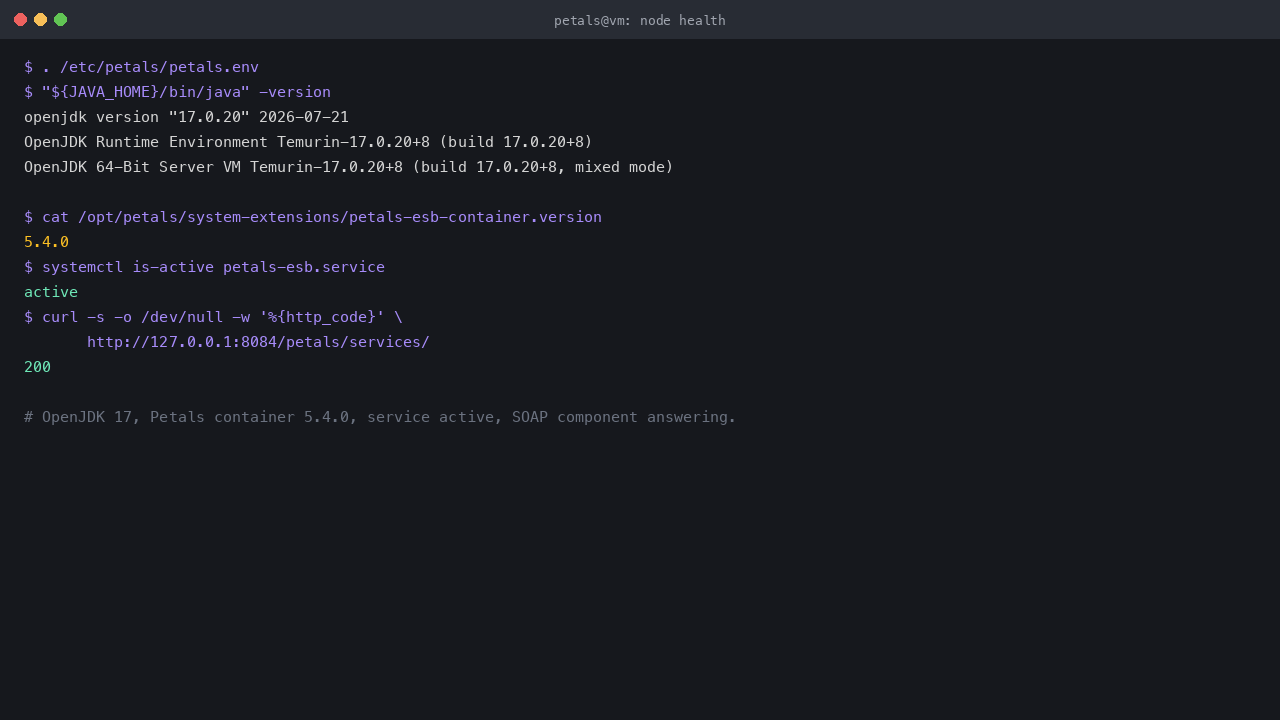
Task: Click the red close window button
Action: pos(20,20)
